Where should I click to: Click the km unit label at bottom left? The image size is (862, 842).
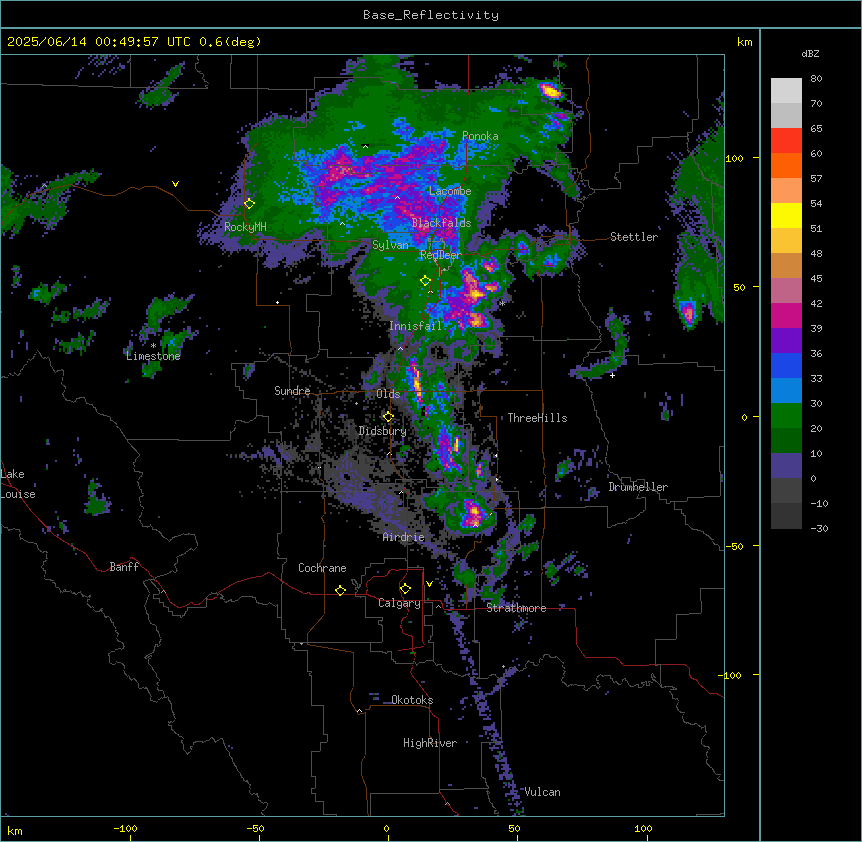click(15, 830)
